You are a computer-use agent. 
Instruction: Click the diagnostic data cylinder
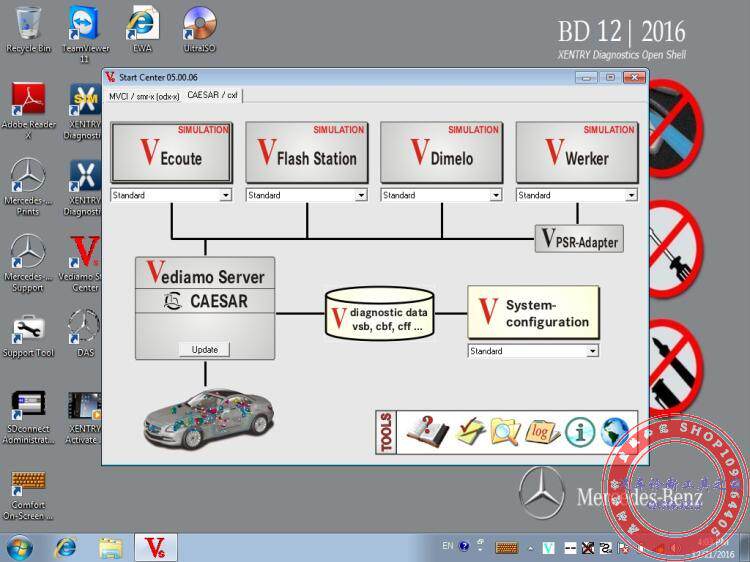click(379, 313)
